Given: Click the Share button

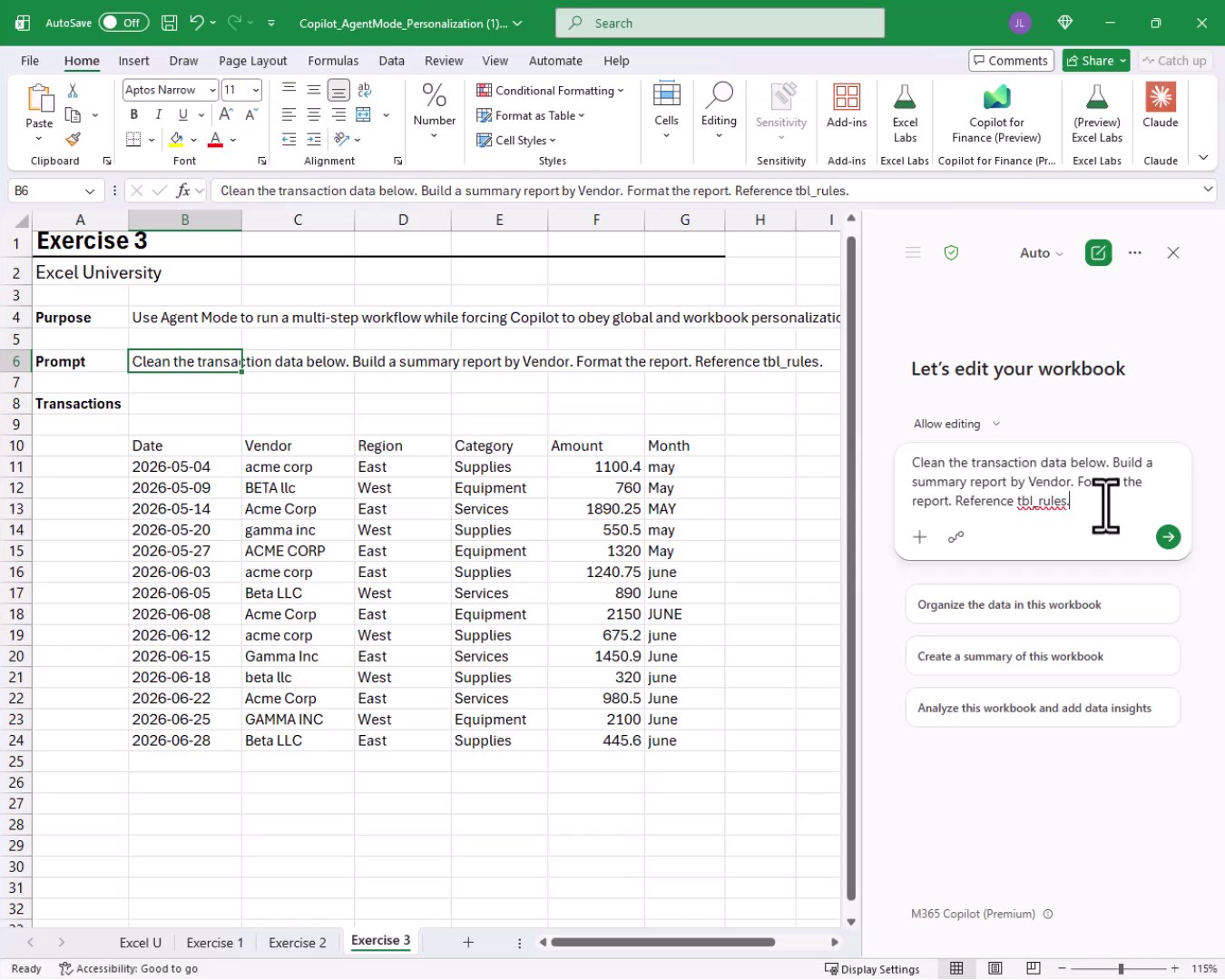Looking at the screenshot, I should [x=1095, y=61].
